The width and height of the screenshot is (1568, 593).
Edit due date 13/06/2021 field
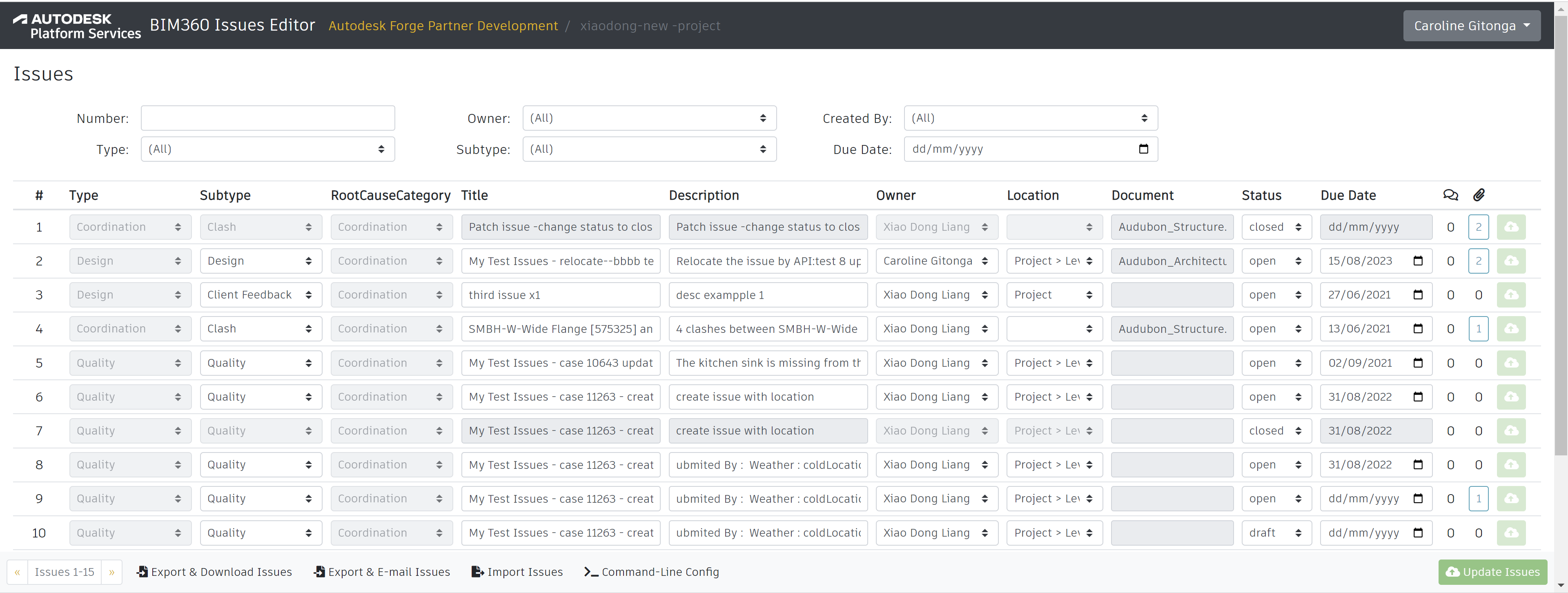click(1376, 329)
